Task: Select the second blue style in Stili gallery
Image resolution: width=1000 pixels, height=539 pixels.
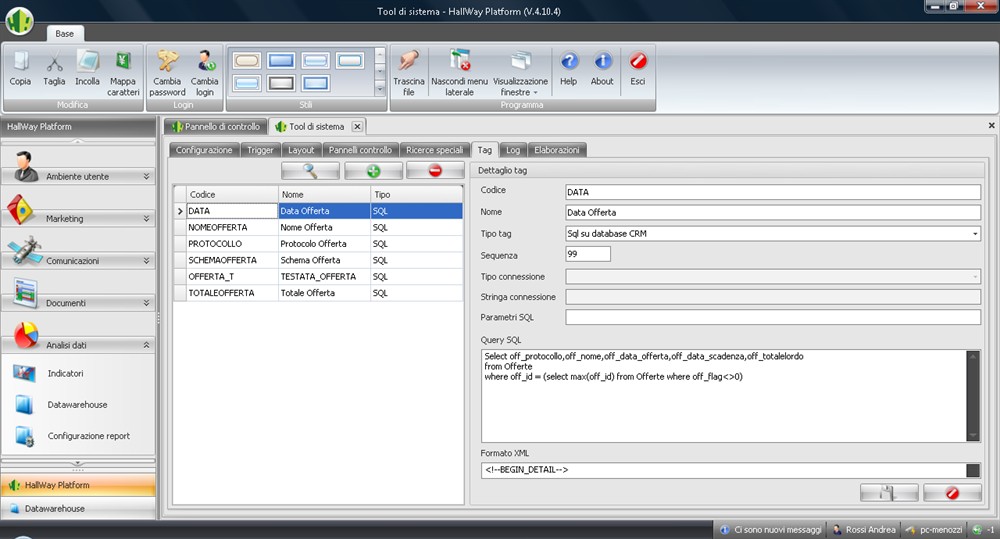Action: tap(281, 61)
